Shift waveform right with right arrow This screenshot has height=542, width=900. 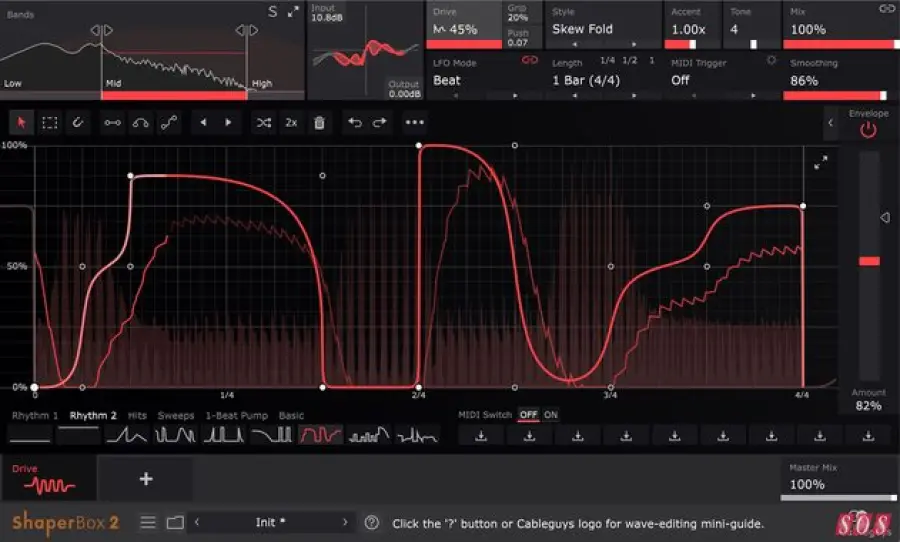pos(228,122)
